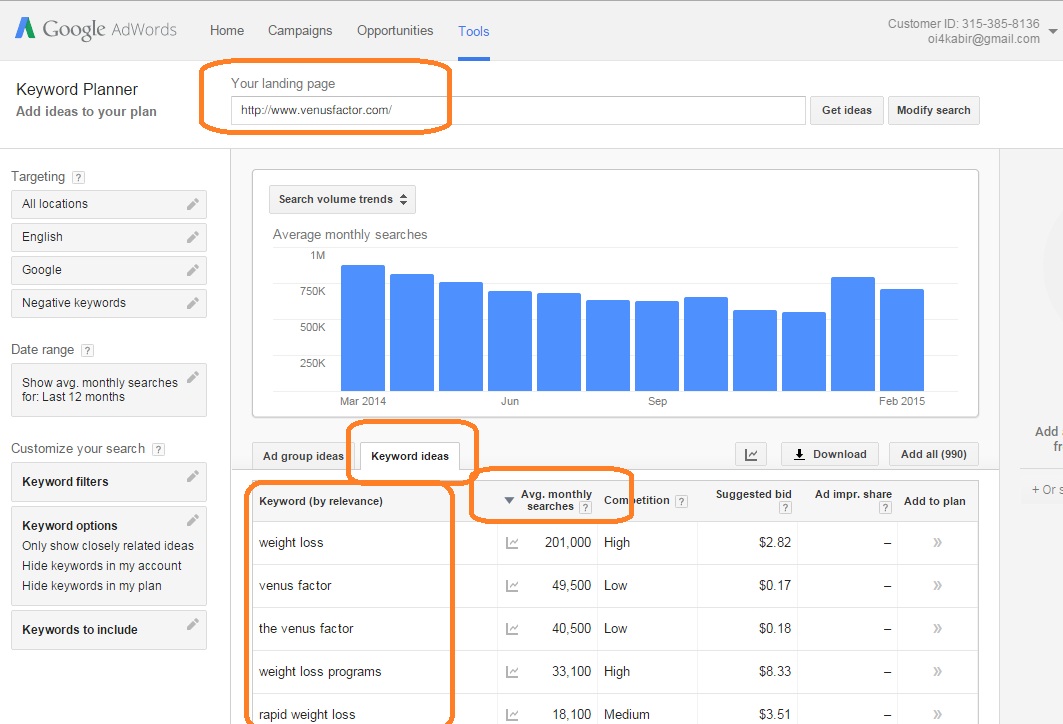Click the pencil icon next to Keyword options
The image size is (1063, 724).
pos(193,520)
